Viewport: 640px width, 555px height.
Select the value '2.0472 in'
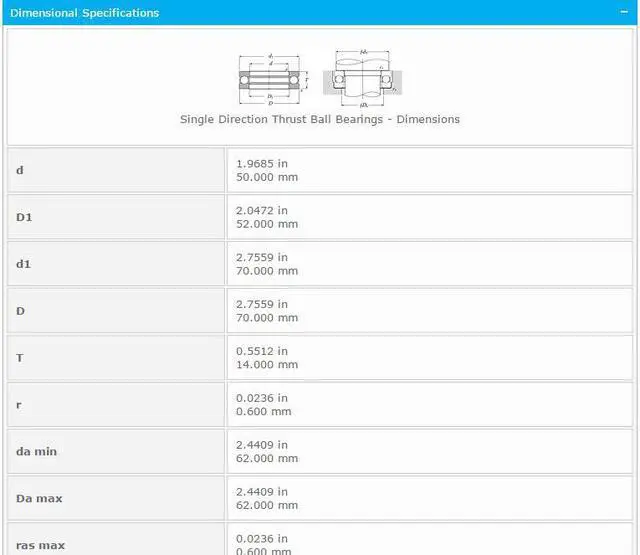(262, 211)
